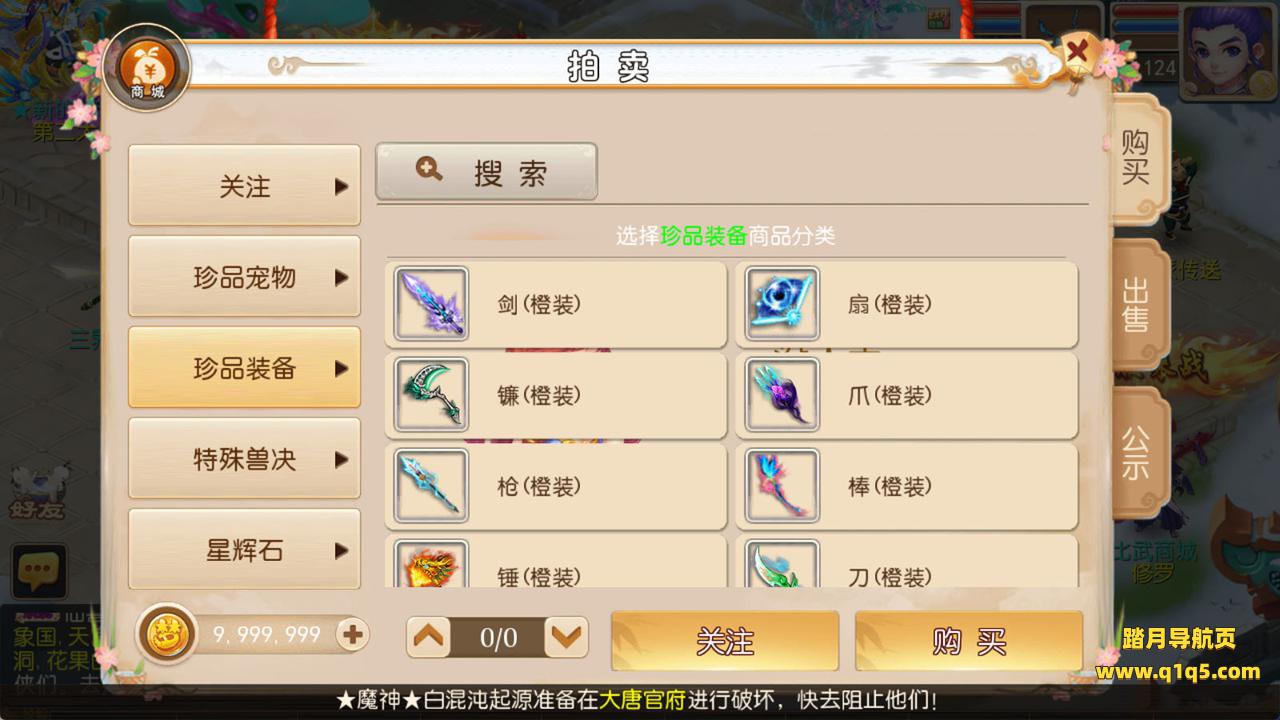Go to next page with down arrow
The width and height of the screenshot is (1280, 720).
[566, 637]
